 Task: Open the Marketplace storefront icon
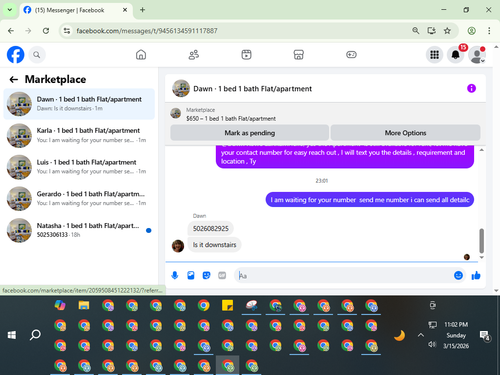coord(299,55)
